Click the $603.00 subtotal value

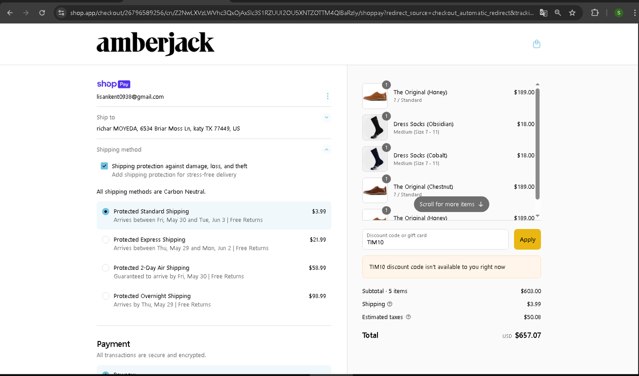pos(531,291)
